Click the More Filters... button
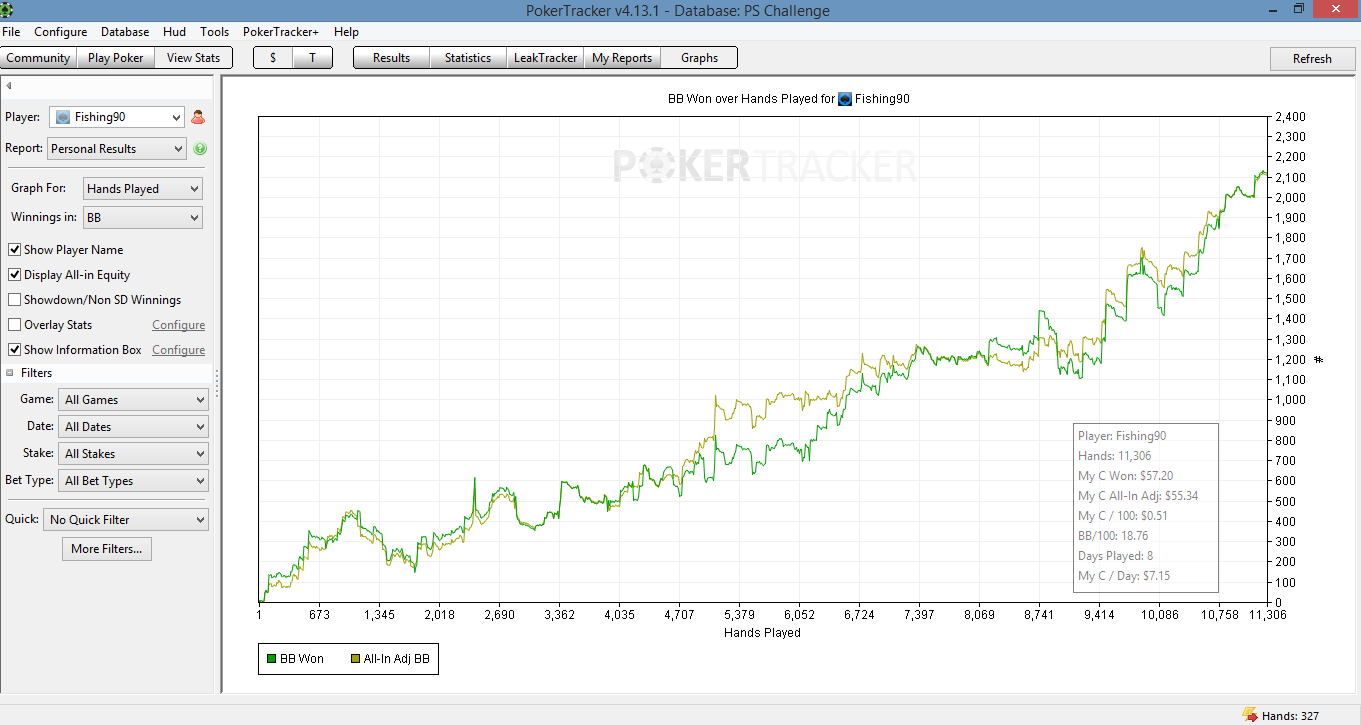 [x=107, y=549]
